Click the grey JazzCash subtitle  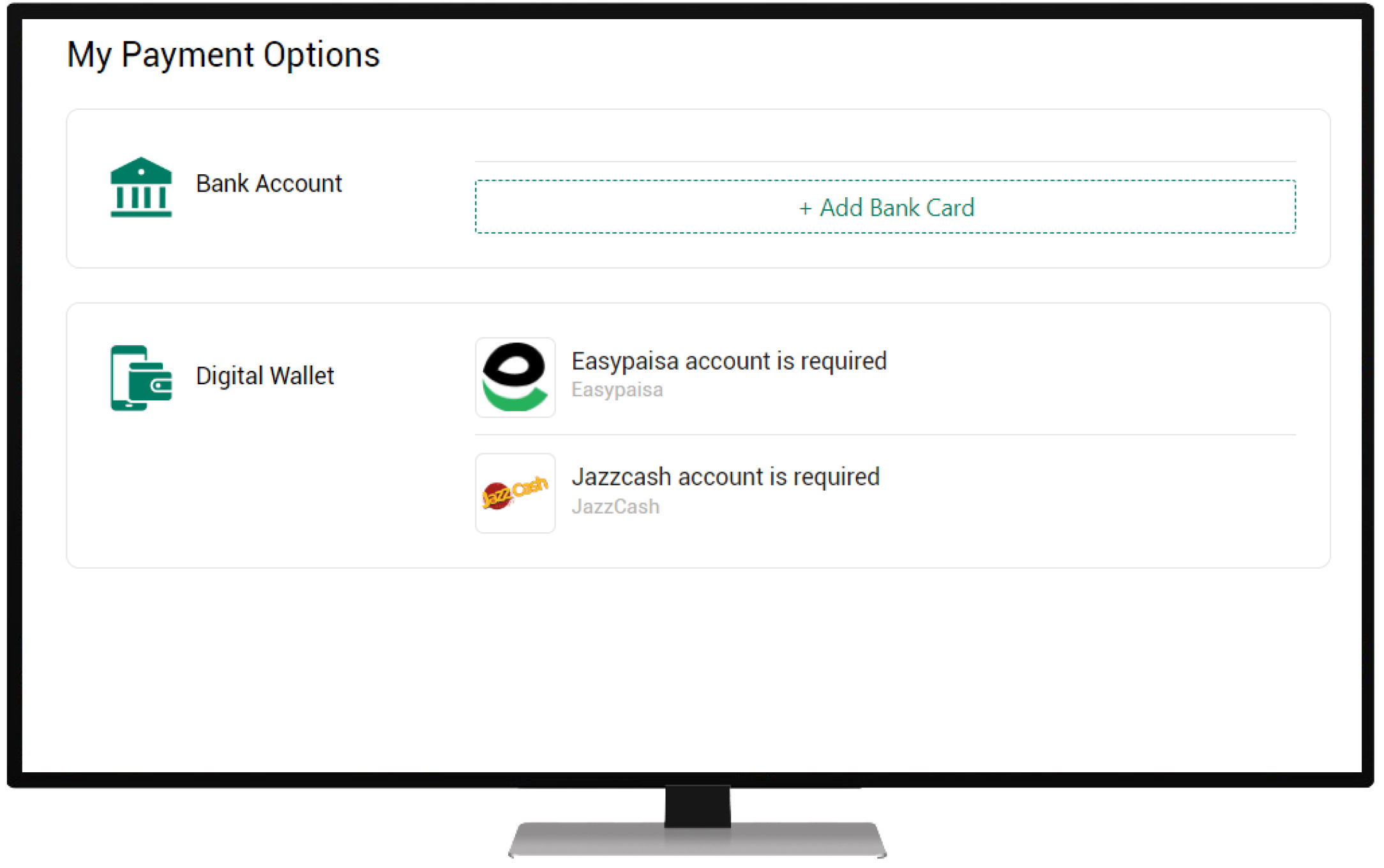click(x=615, y=507)
